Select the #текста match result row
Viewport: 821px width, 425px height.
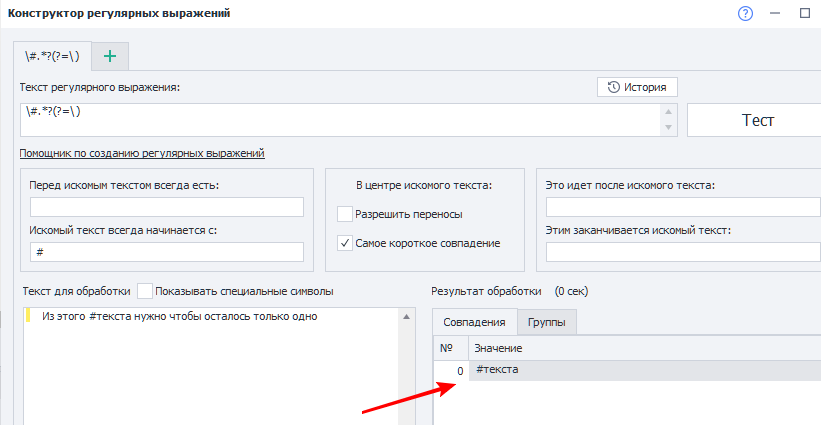tap(640, 371)
